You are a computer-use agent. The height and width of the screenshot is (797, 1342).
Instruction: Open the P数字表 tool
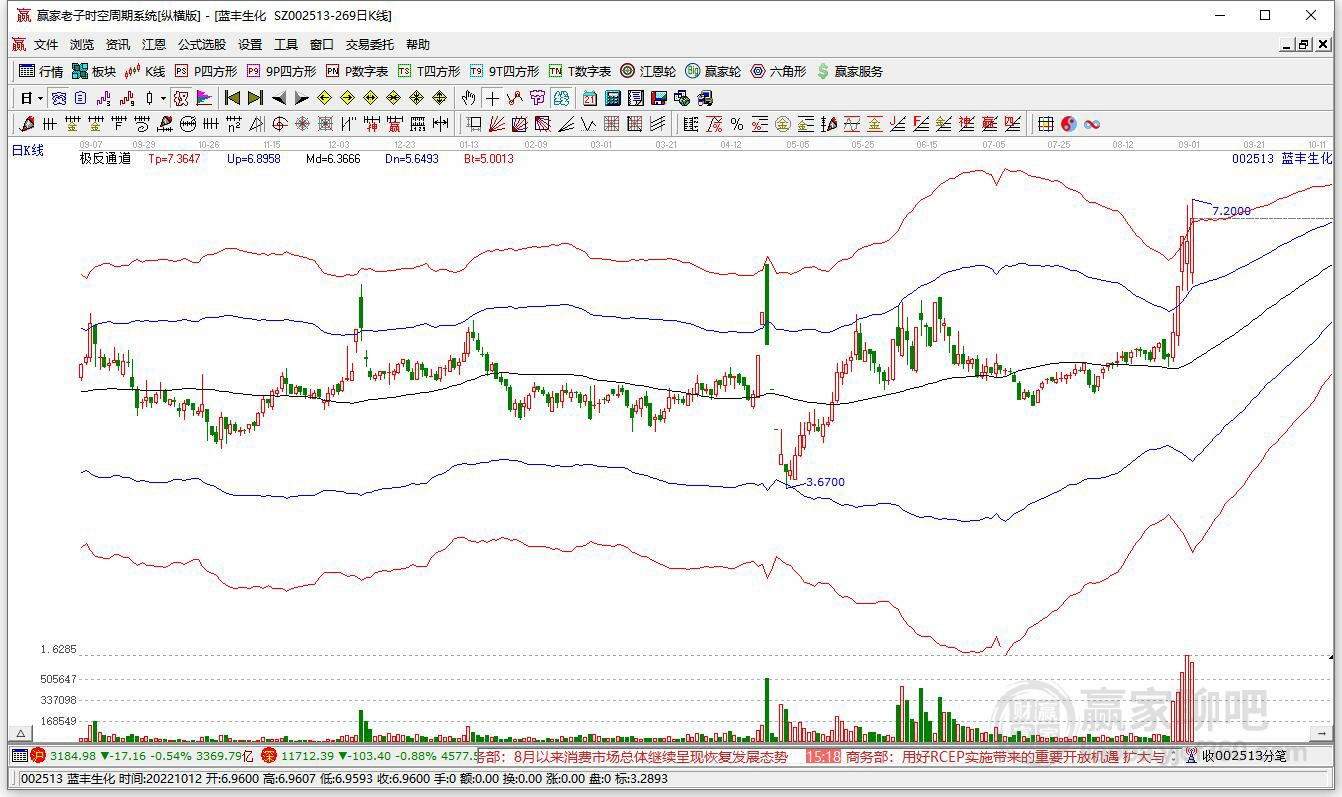click(356, 71)
